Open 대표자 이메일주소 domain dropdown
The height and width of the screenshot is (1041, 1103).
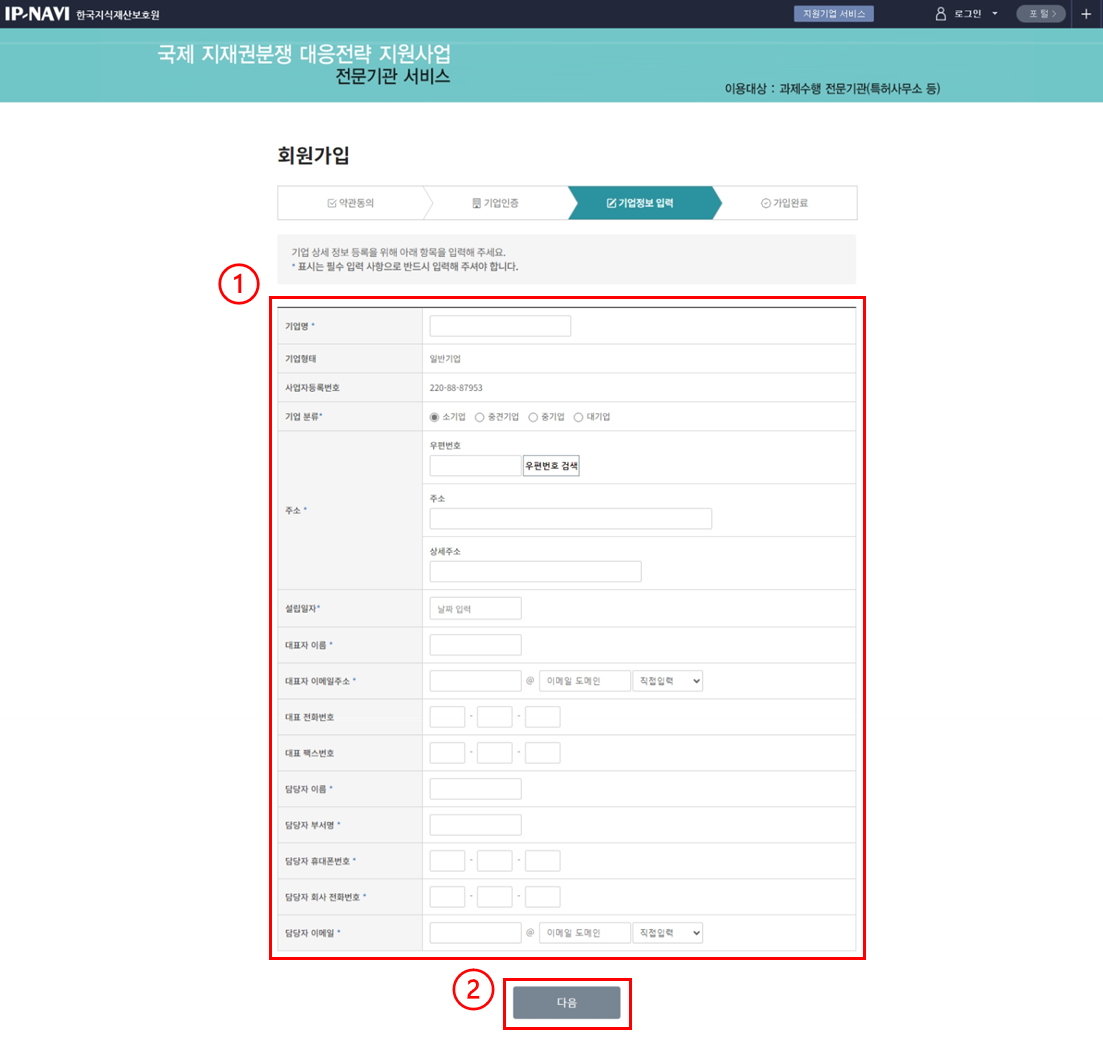pyautogui.click(x=668, y=681)
